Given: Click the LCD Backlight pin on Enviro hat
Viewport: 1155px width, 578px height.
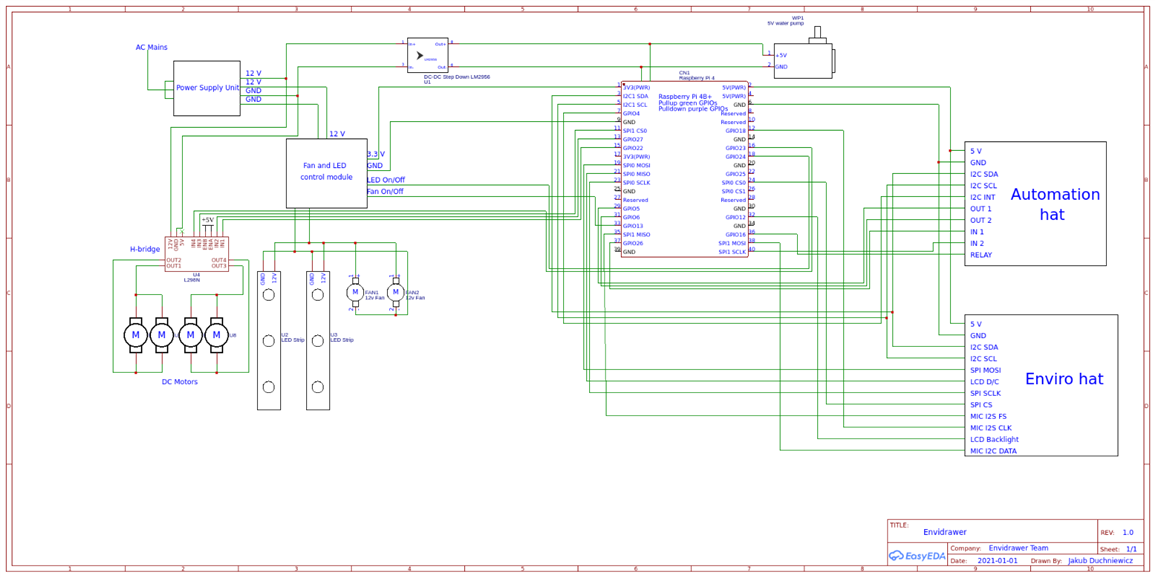Looking at the screenshot, I should click(994, 439).
